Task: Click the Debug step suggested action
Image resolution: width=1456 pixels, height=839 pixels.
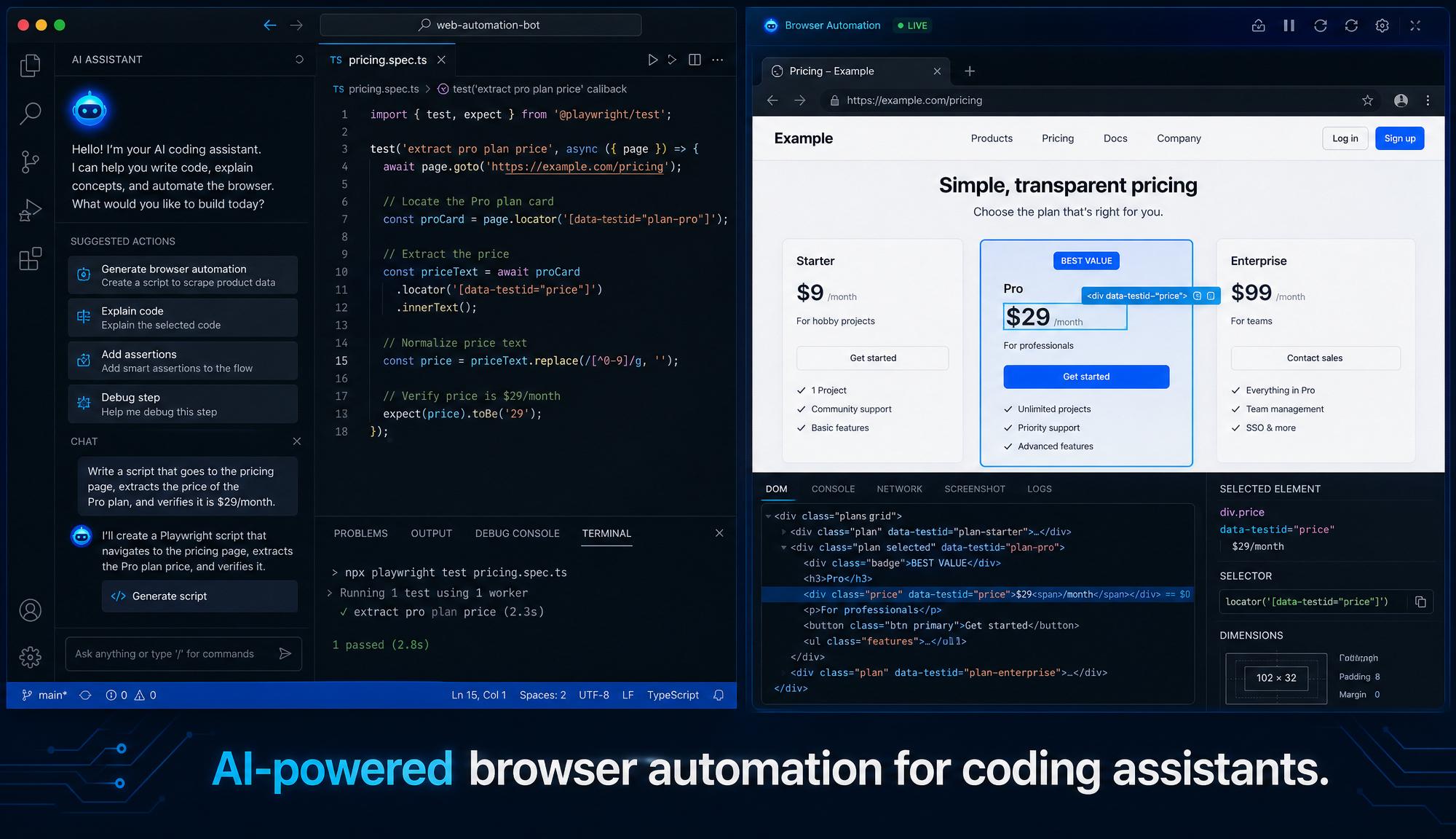Action: 183,403
